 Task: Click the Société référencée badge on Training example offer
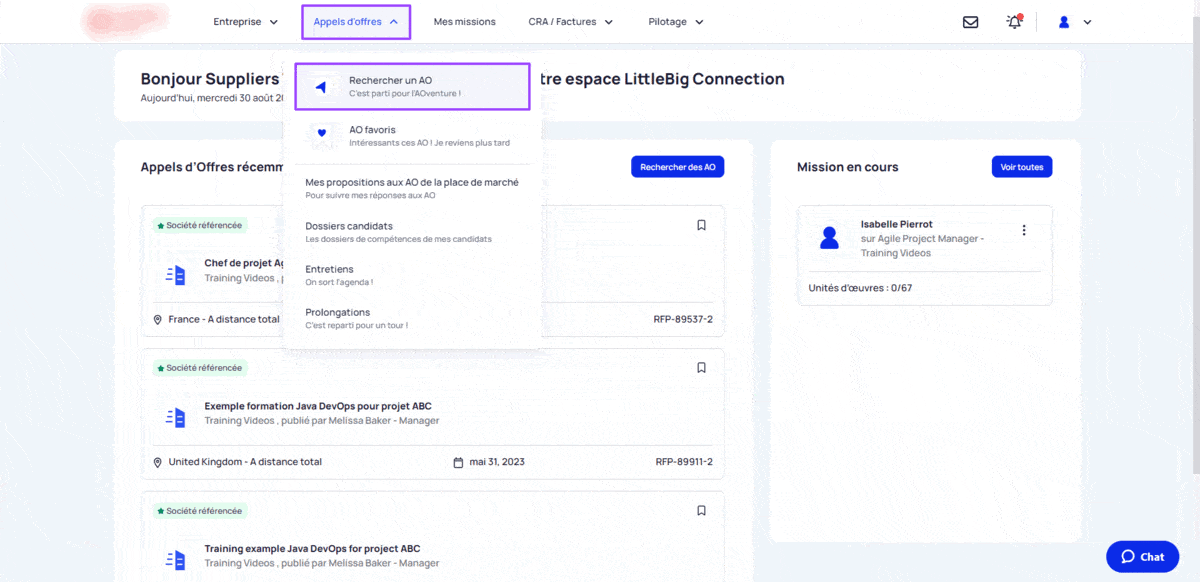(200, 510)
